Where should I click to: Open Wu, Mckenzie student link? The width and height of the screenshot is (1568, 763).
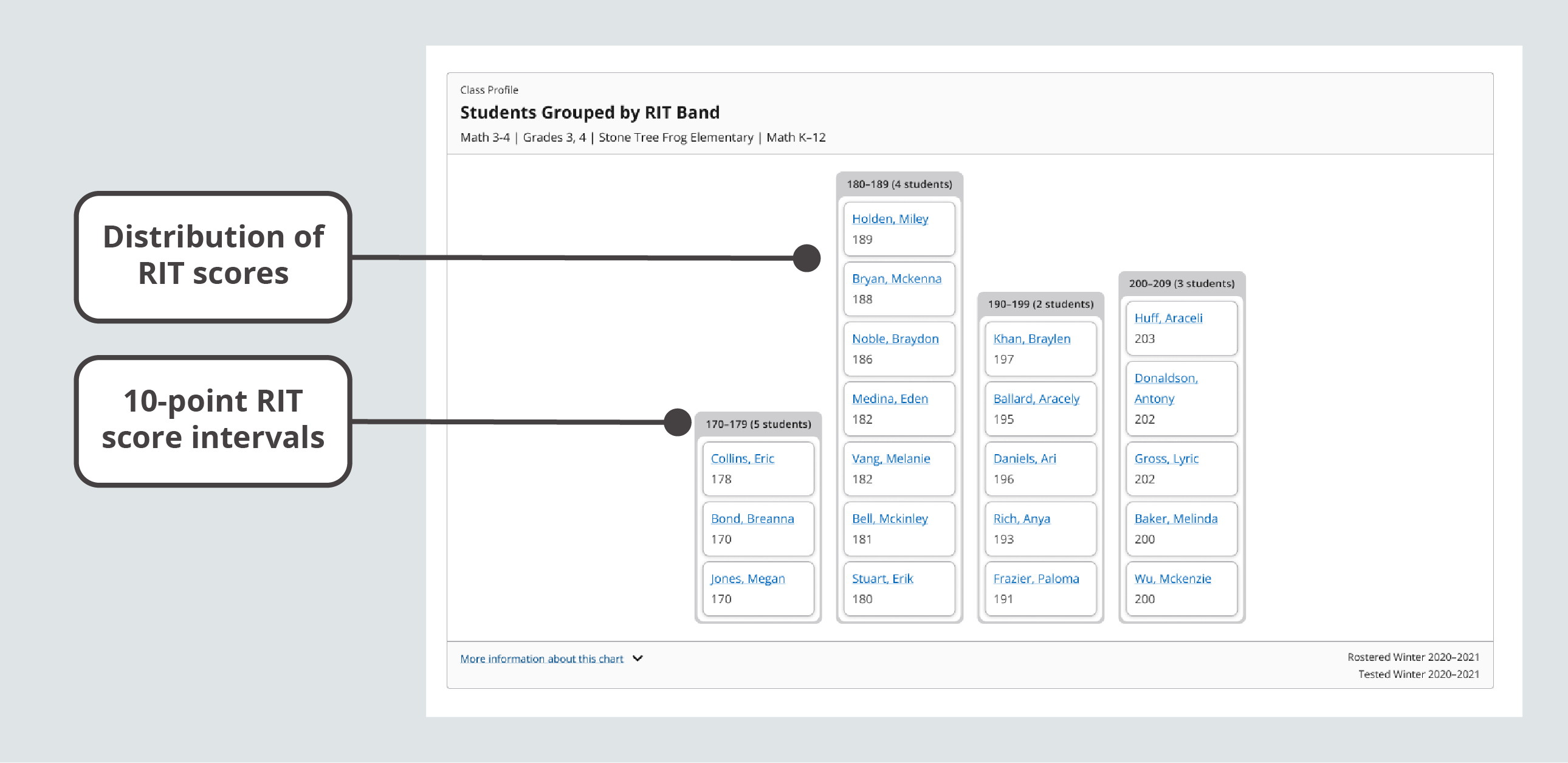pos(1172,579)
